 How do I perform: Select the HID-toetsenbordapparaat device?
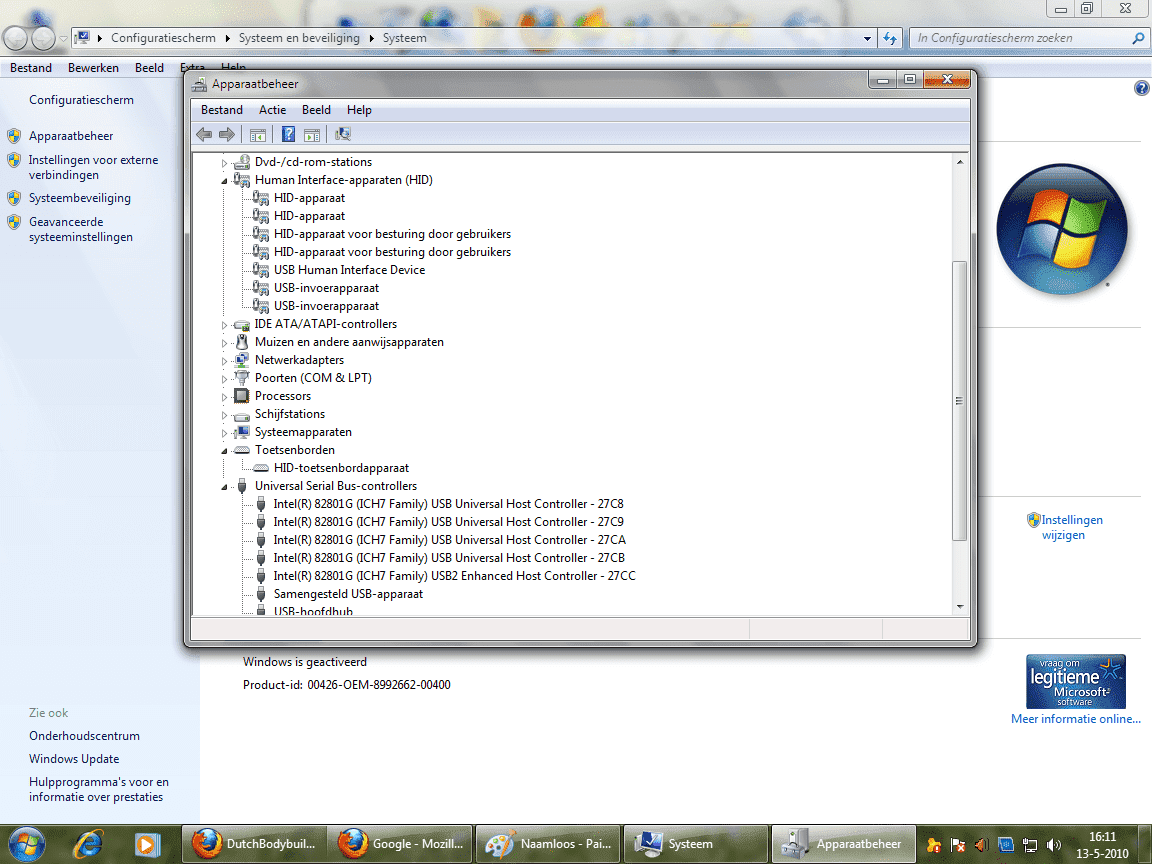341,468
